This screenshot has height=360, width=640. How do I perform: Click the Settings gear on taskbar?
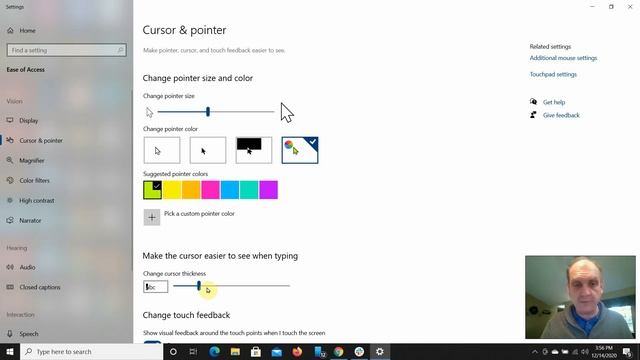(x=380, y=351)
